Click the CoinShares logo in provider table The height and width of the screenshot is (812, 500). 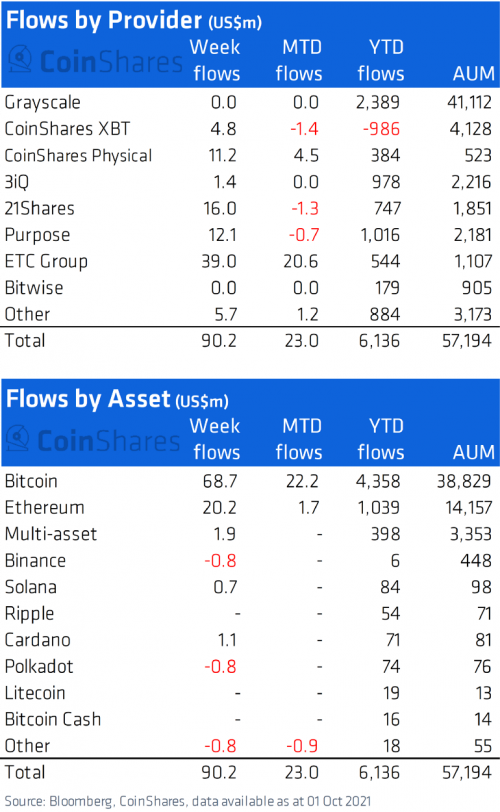pos(96,61)
